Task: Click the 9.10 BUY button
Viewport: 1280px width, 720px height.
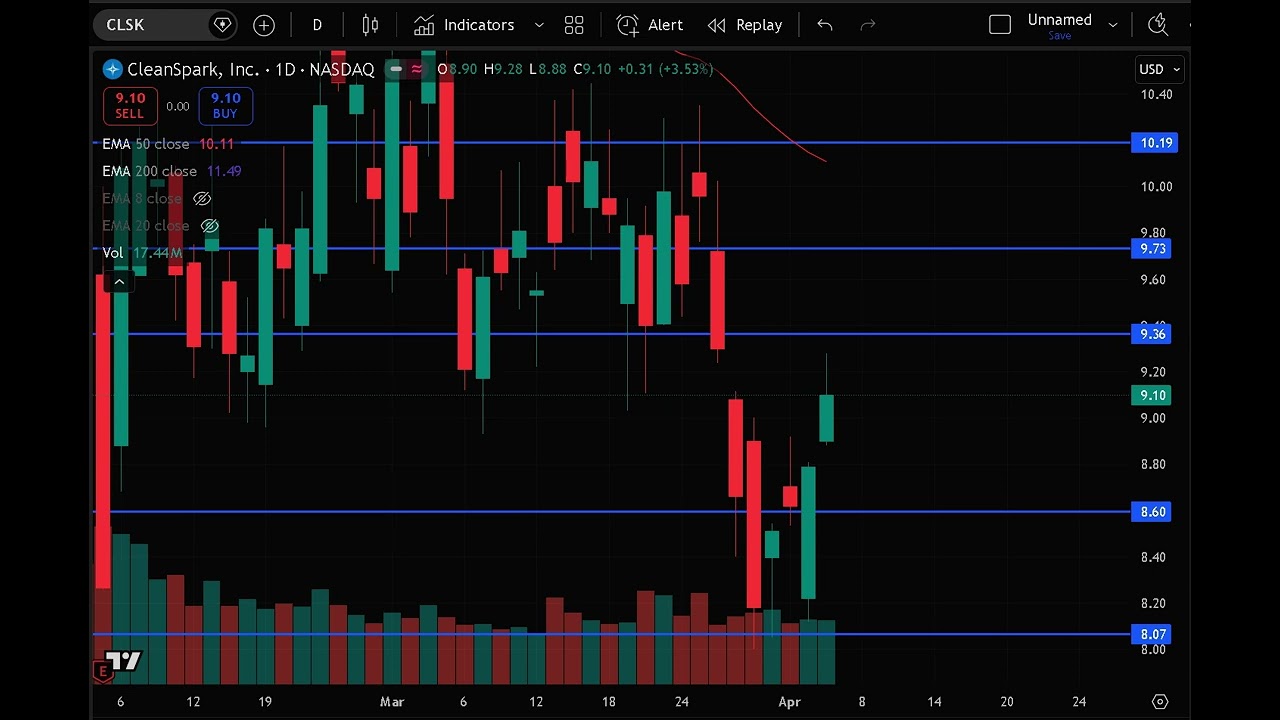Action: (x=225, y=105)
